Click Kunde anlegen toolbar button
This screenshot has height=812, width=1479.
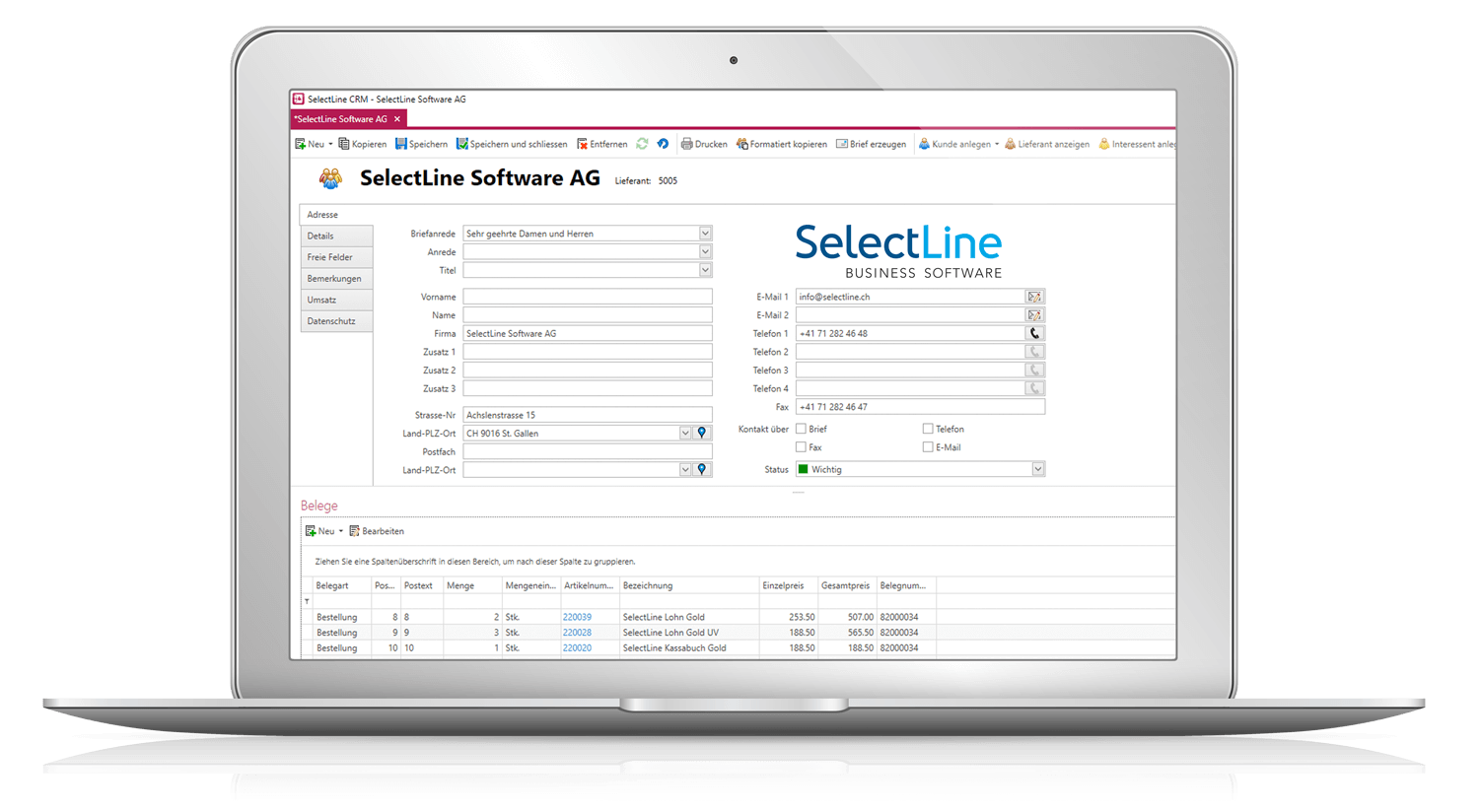[x=954, y=144]
